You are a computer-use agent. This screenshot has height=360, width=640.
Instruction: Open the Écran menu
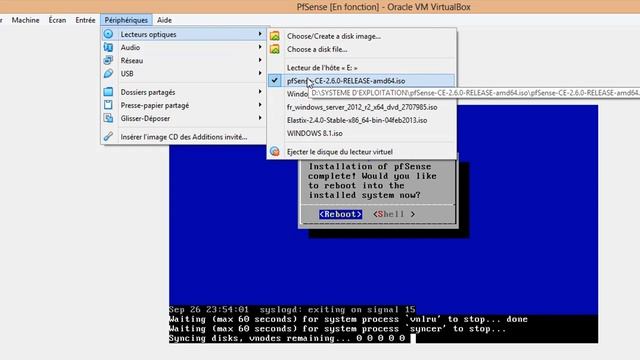[57, 20]
